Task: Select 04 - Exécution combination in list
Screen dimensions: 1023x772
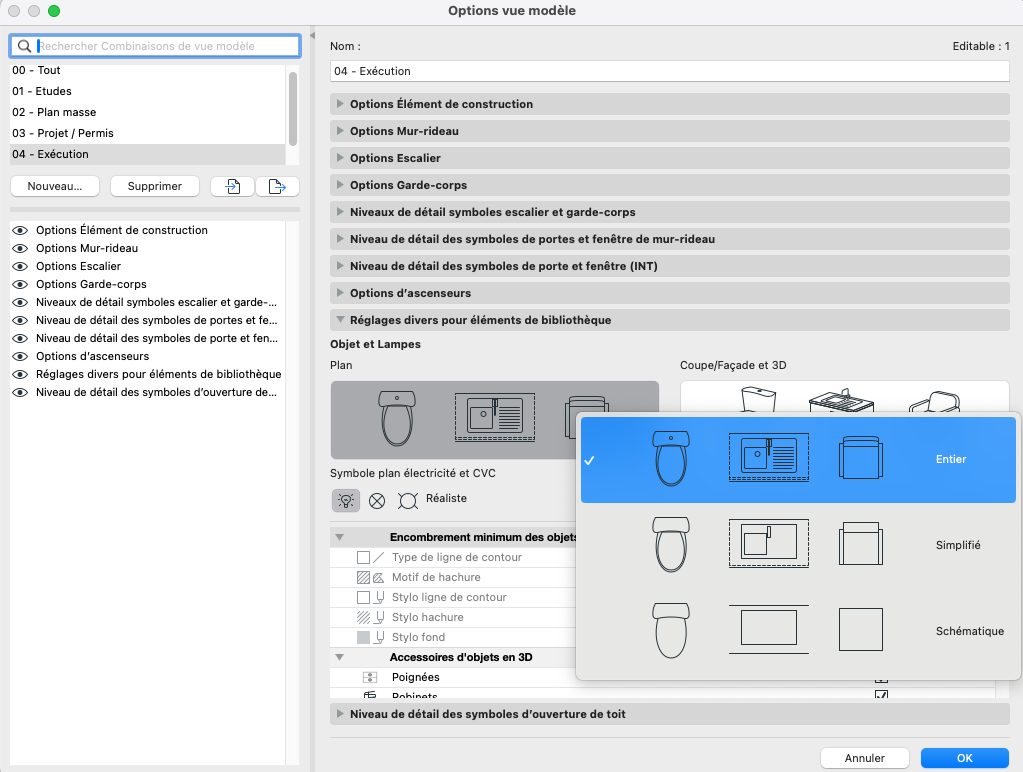Action: click(x=147, y=154)
